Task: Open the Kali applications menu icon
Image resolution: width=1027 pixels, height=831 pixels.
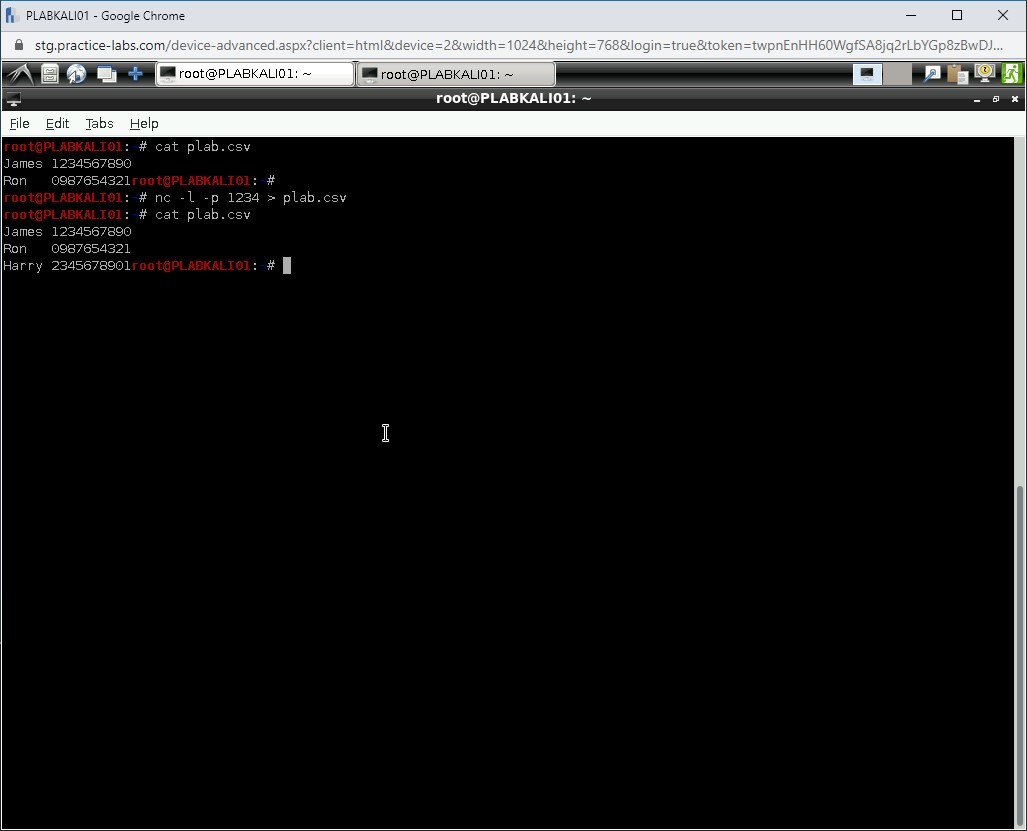Action: (19, 74)
